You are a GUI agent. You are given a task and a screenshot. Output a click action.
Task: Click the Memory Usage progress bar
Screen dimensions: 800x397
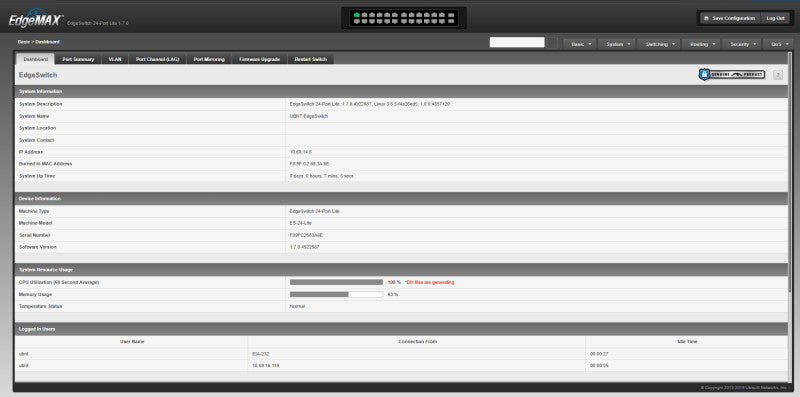(336, 294)
